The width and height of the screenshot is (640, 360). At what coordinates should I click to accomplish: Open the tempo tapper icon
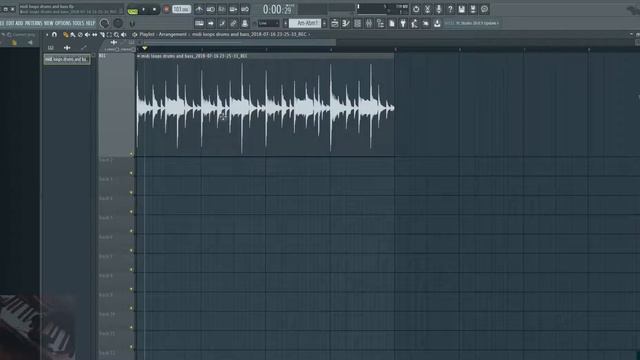[415, 23]
